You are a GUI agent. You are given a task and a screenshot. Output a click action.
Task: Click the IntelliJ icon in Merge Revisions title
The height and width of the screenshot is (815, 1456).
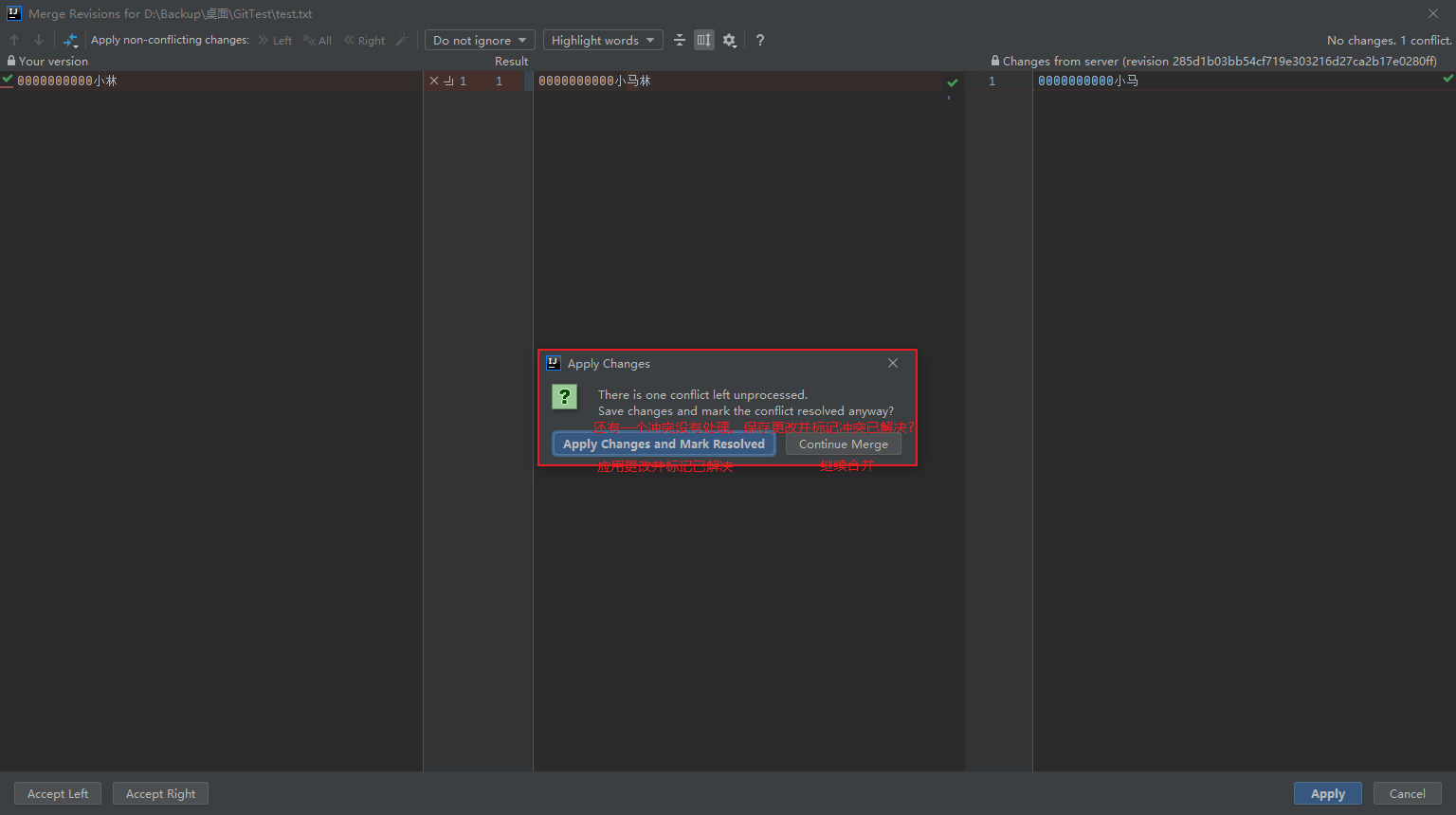pos(13,13)
